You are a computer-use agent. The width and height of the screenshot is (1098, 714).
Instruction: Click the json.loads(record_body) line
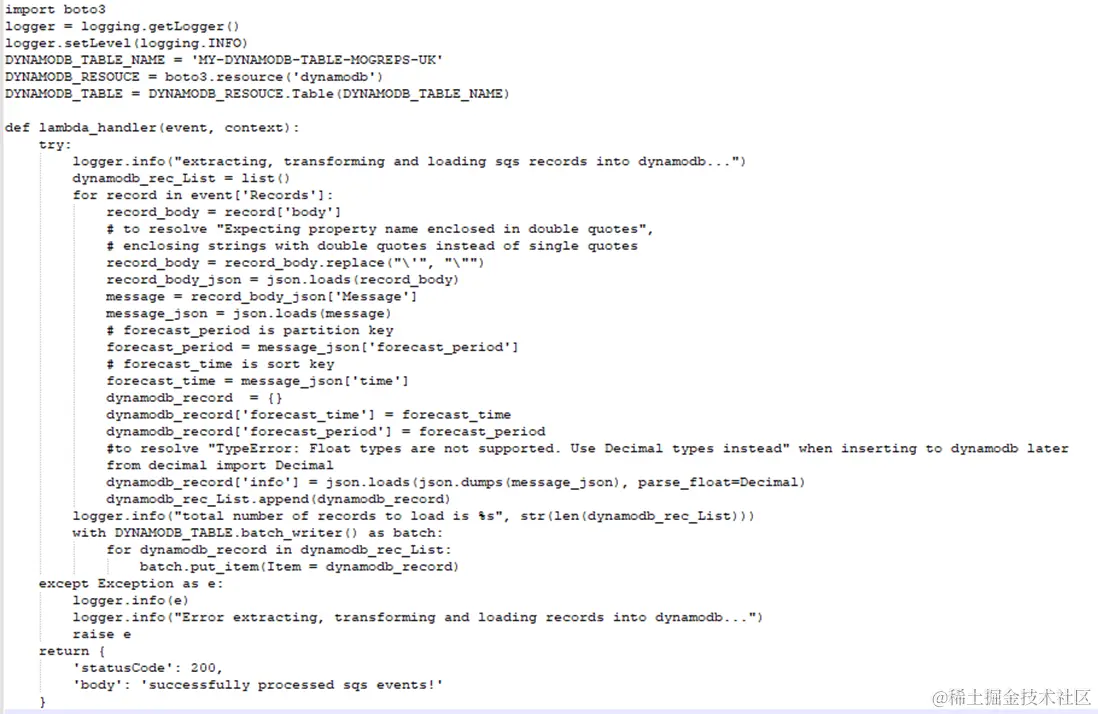click(282, 279)
